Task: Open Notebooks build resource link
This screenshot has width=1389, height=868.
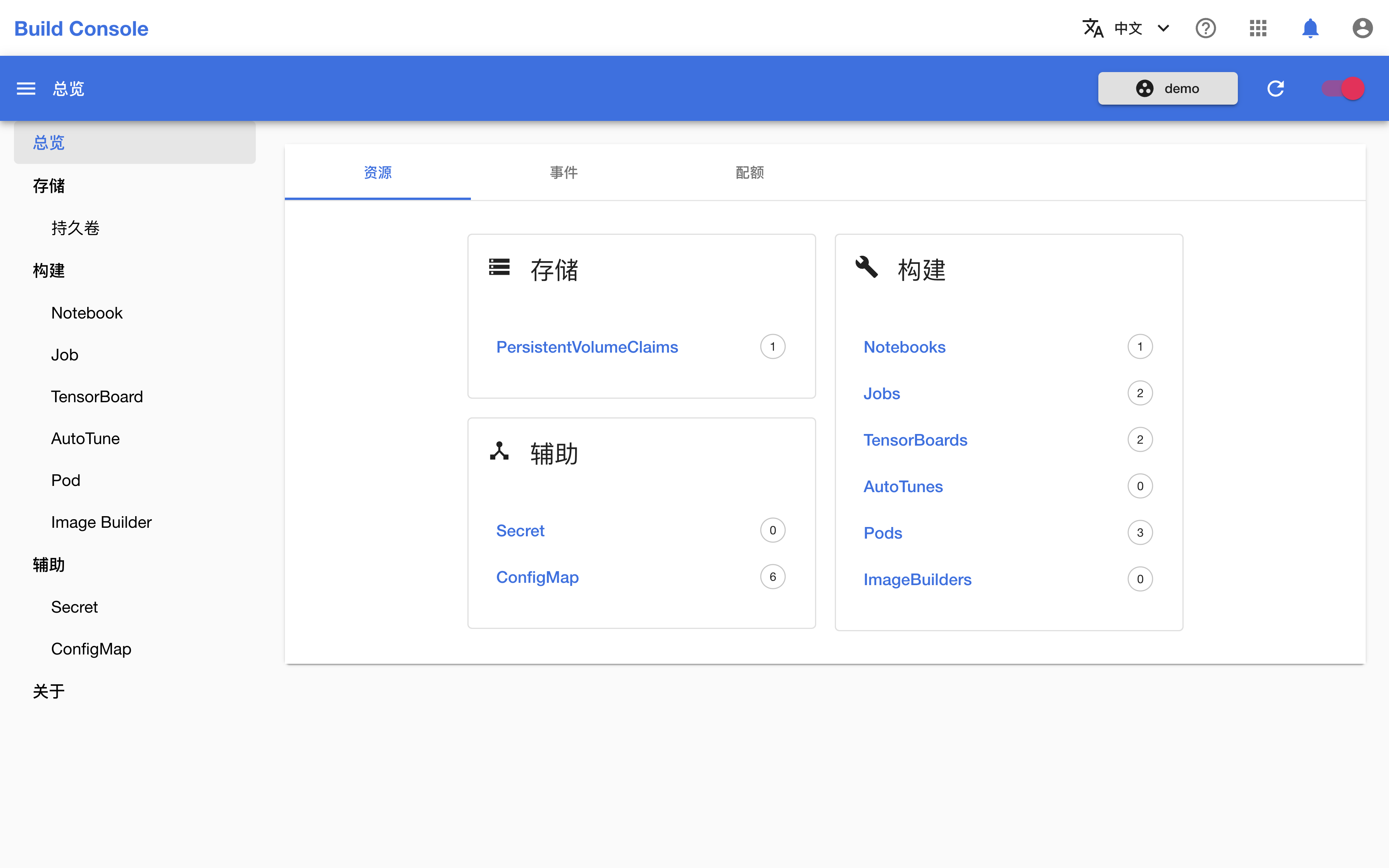Action: pos(904,347)
